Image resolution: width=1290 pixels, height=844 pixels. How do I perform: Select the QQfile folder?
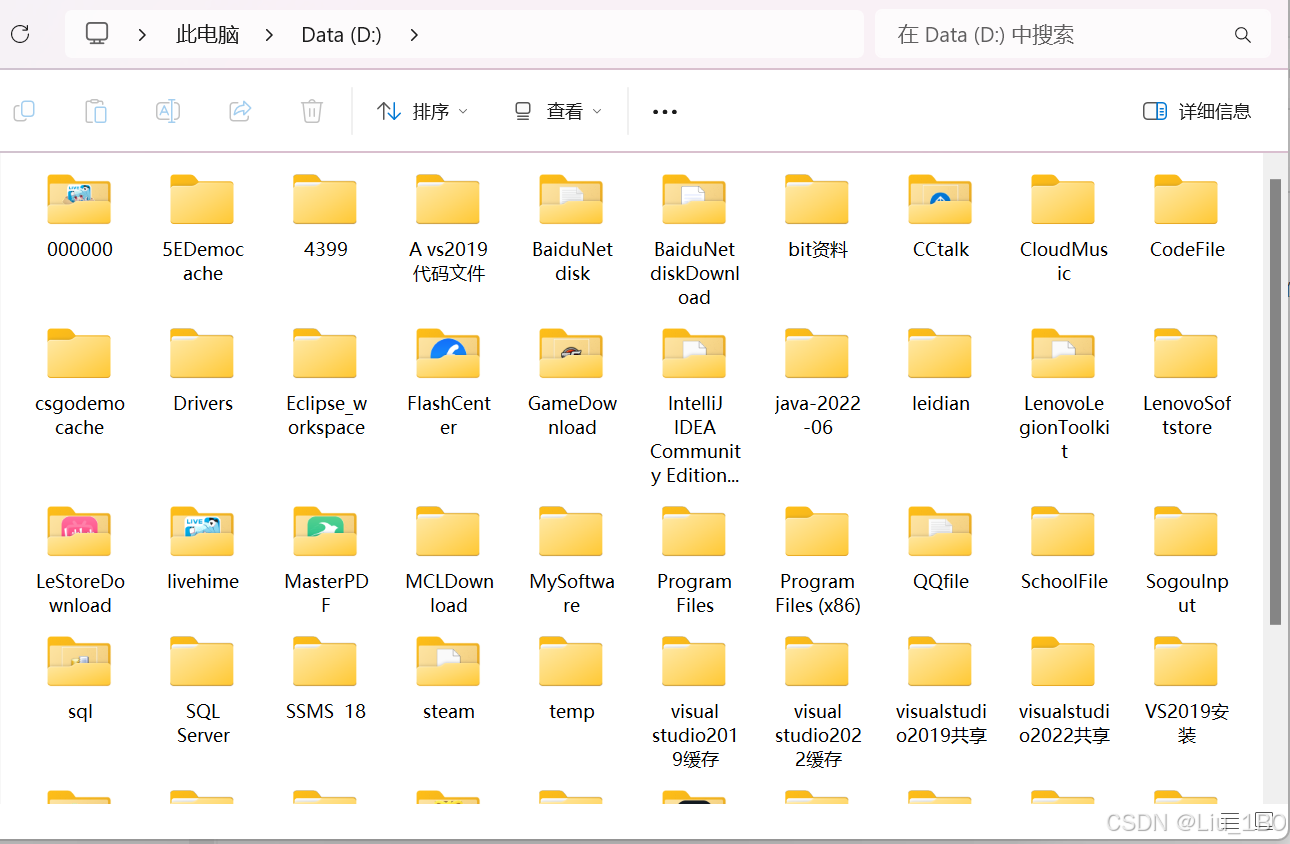[x=941, y=548]
